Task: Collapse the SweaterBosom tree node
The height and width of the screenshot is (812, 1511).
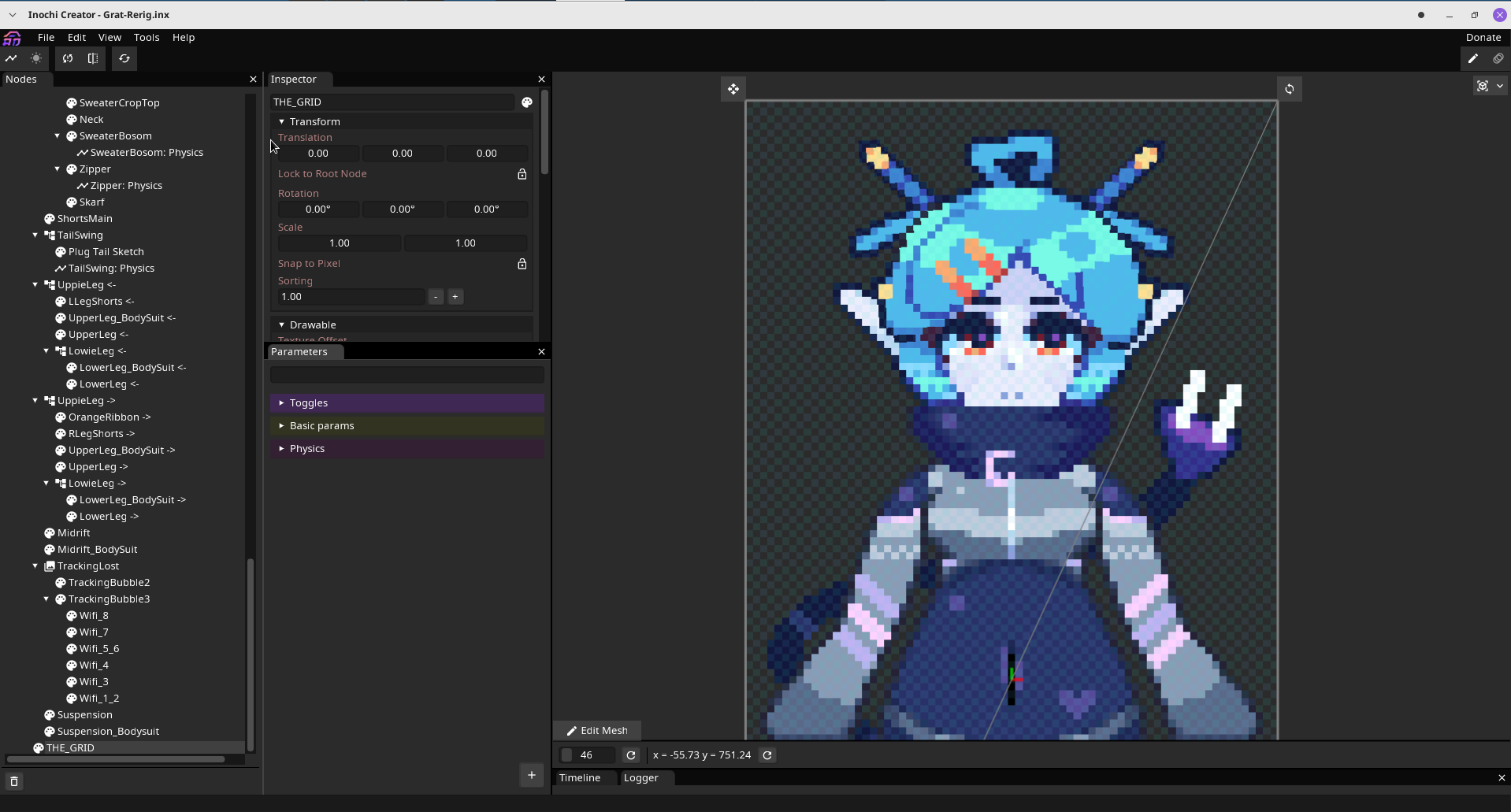Action: pos(58,136)
